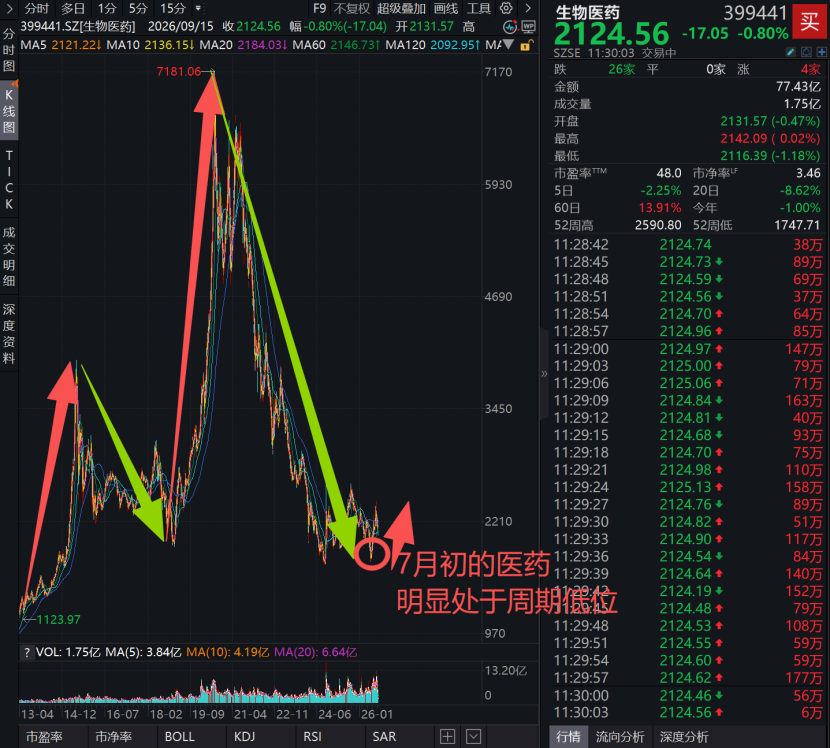The width and height of the screenshot is (830, 748).
Task: Open the 深度分析 tab
Action: point(684,736)
